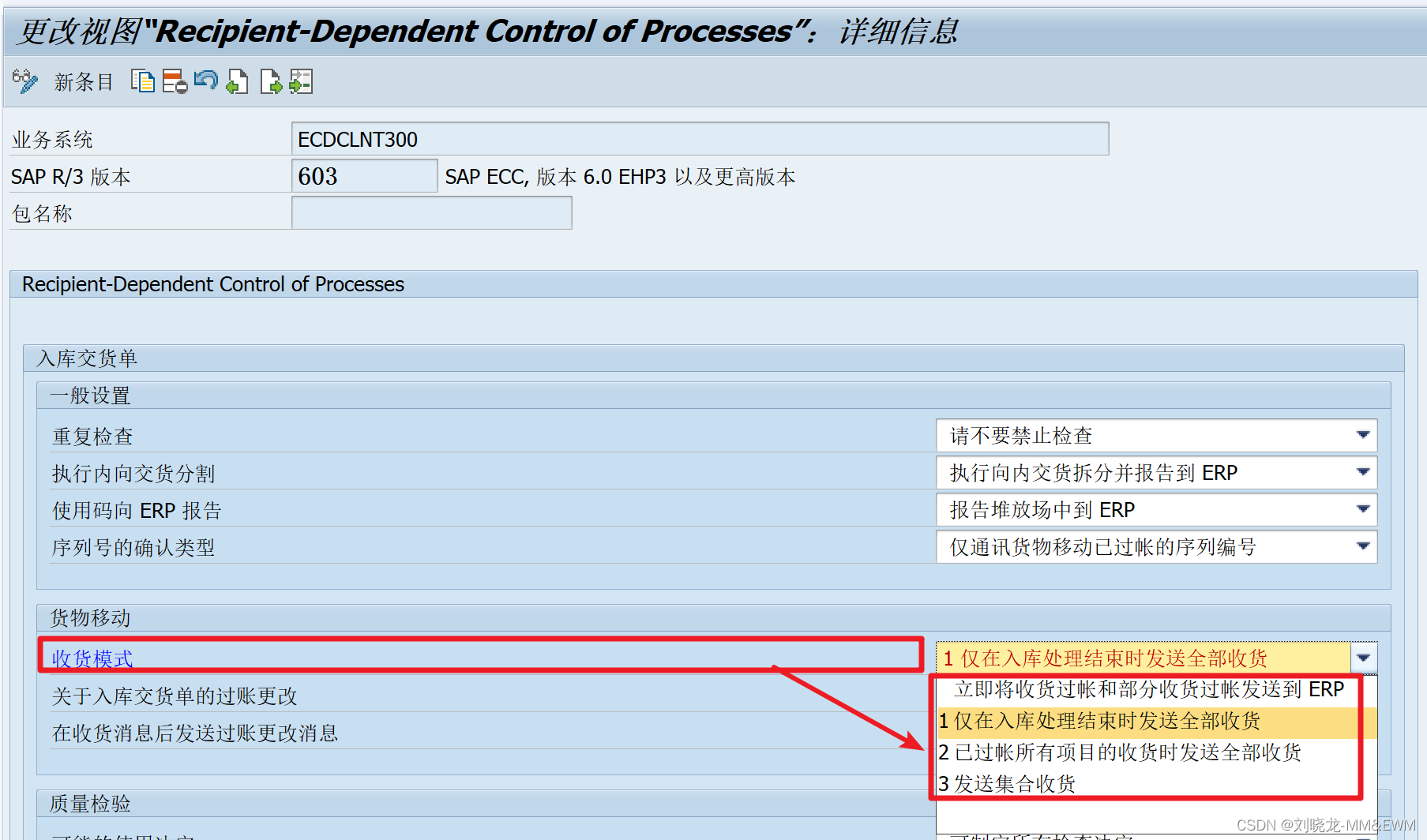Expand the 序列号的确认类型 dropdown
Viewport: 1427px width, 840px height.
tap(1364, 546)
